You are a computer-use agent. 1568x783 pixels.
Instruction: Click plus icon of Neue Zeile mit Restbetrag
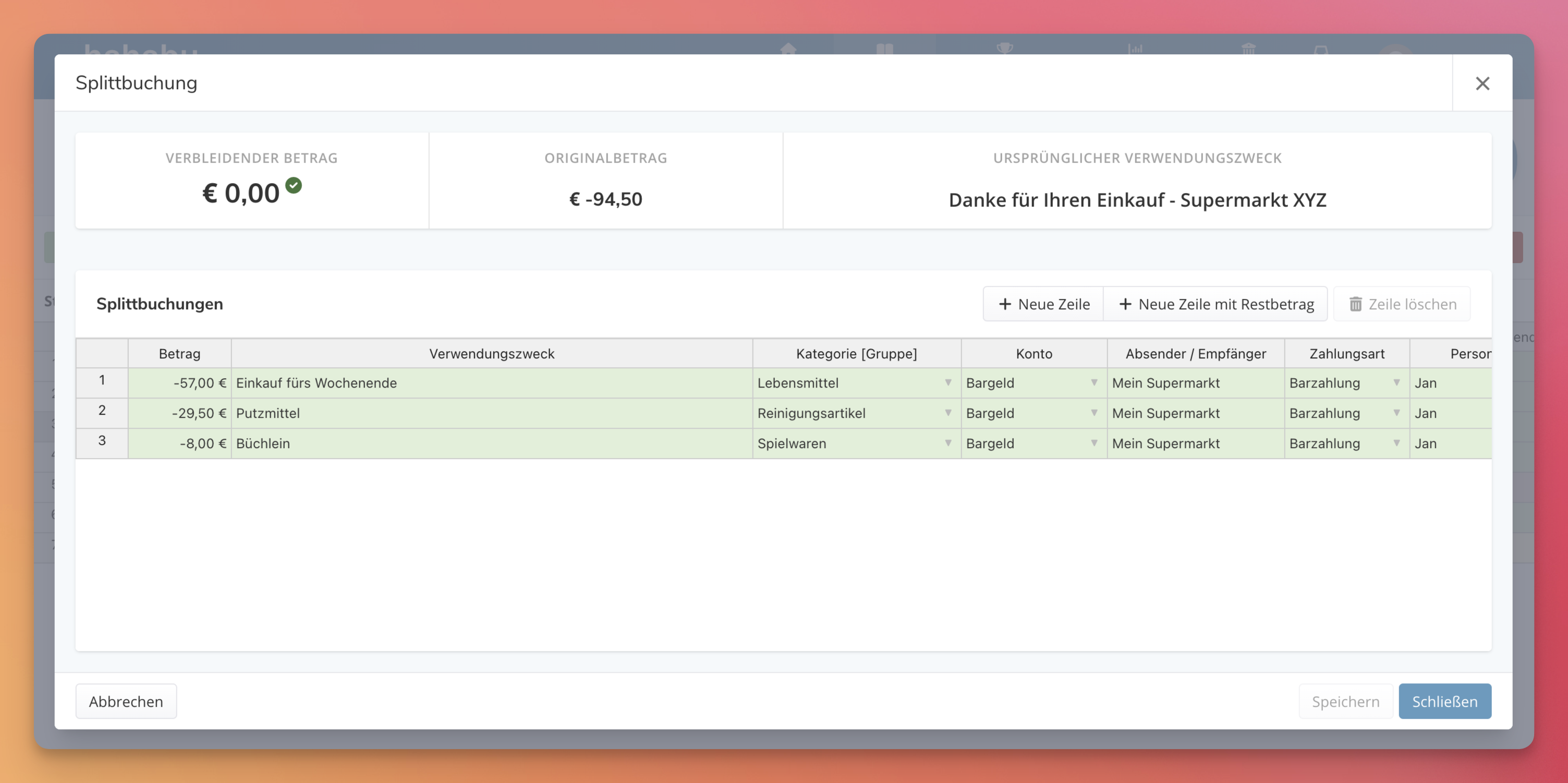(x=1125, y=304)
